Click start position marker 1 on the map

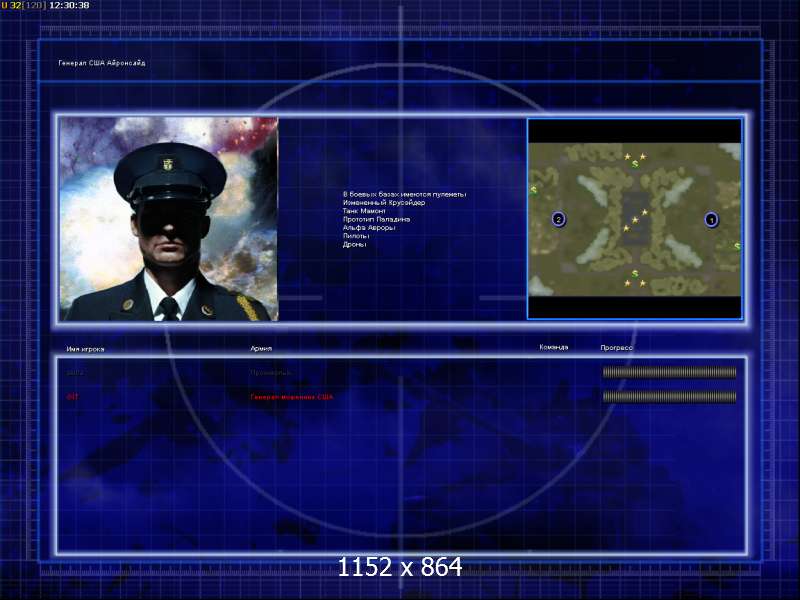(711, 220)
